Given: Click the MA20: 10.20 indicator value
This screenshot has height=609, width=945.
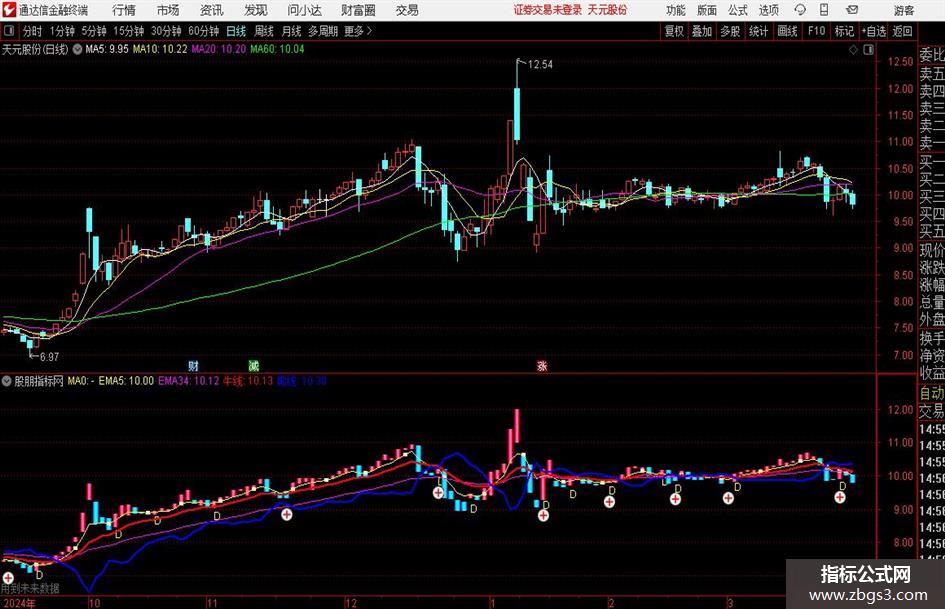Looking at the screenshot, I should (x=219, y=49).
